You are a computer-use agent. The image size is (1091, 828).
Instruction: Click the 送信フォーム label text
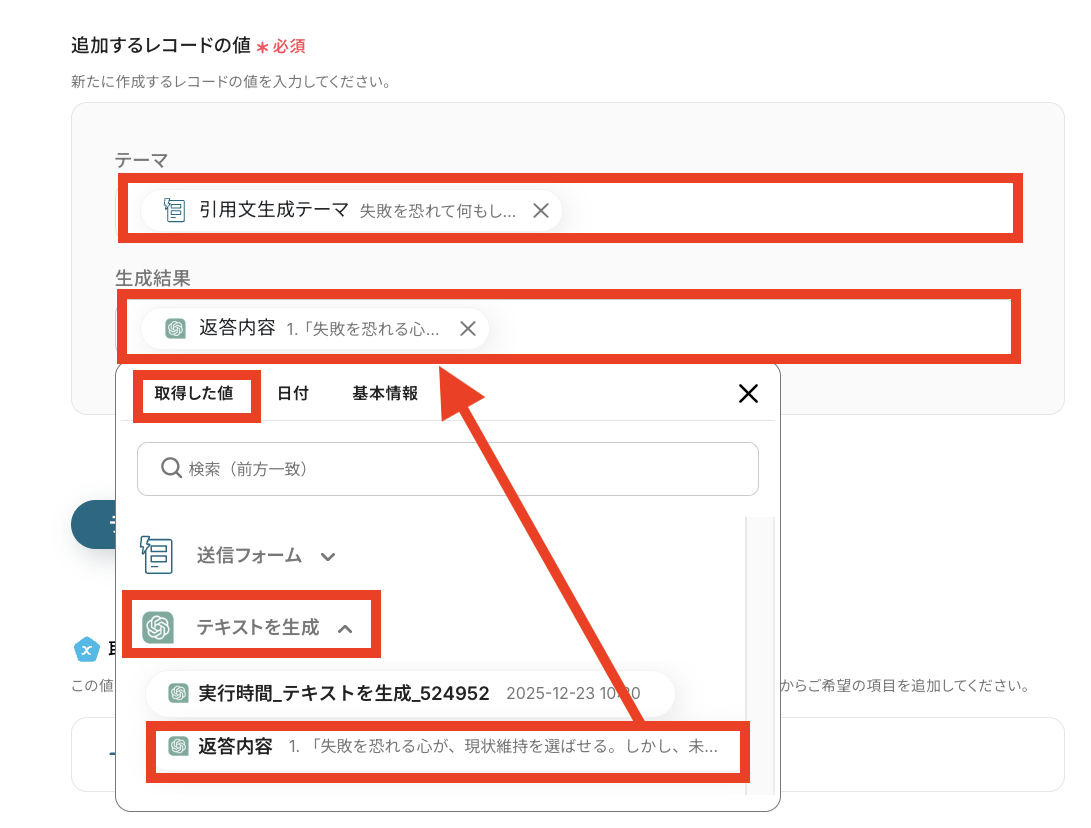click(x=249, y=555)
